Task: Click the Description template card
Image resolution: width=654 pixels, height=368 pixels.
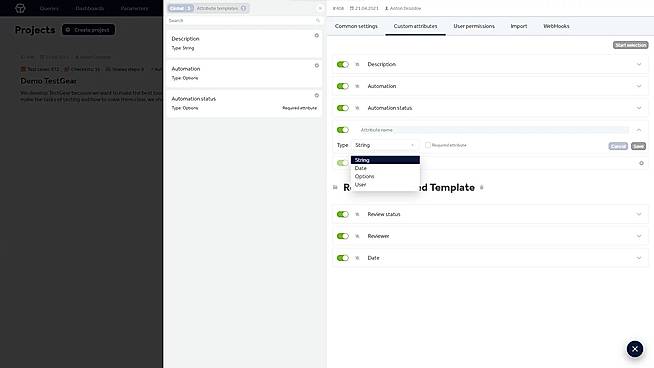Action: pos(244,43)
